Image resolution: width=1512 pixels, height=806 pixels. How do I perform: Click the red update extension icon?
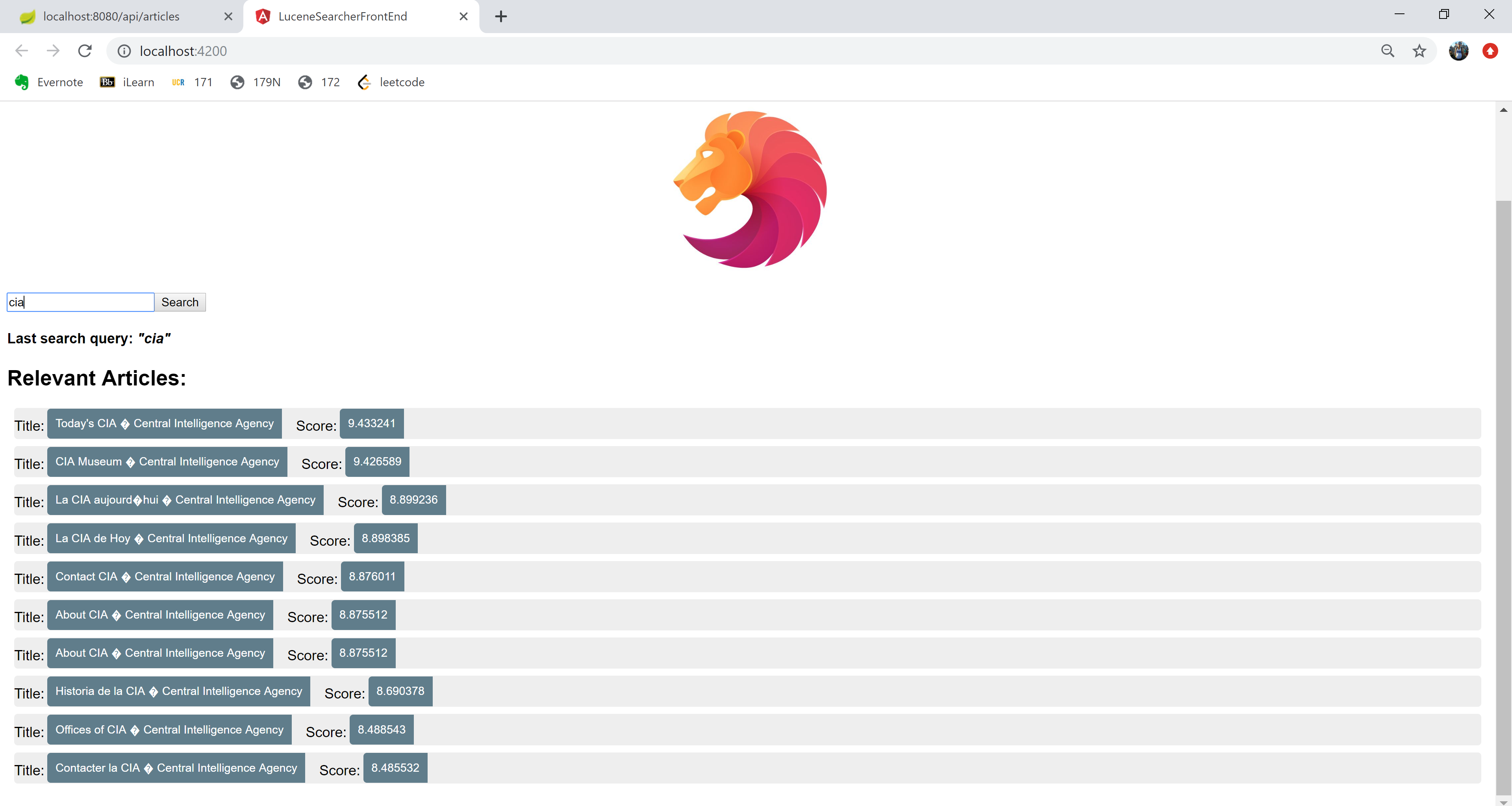coord(1490,51)
